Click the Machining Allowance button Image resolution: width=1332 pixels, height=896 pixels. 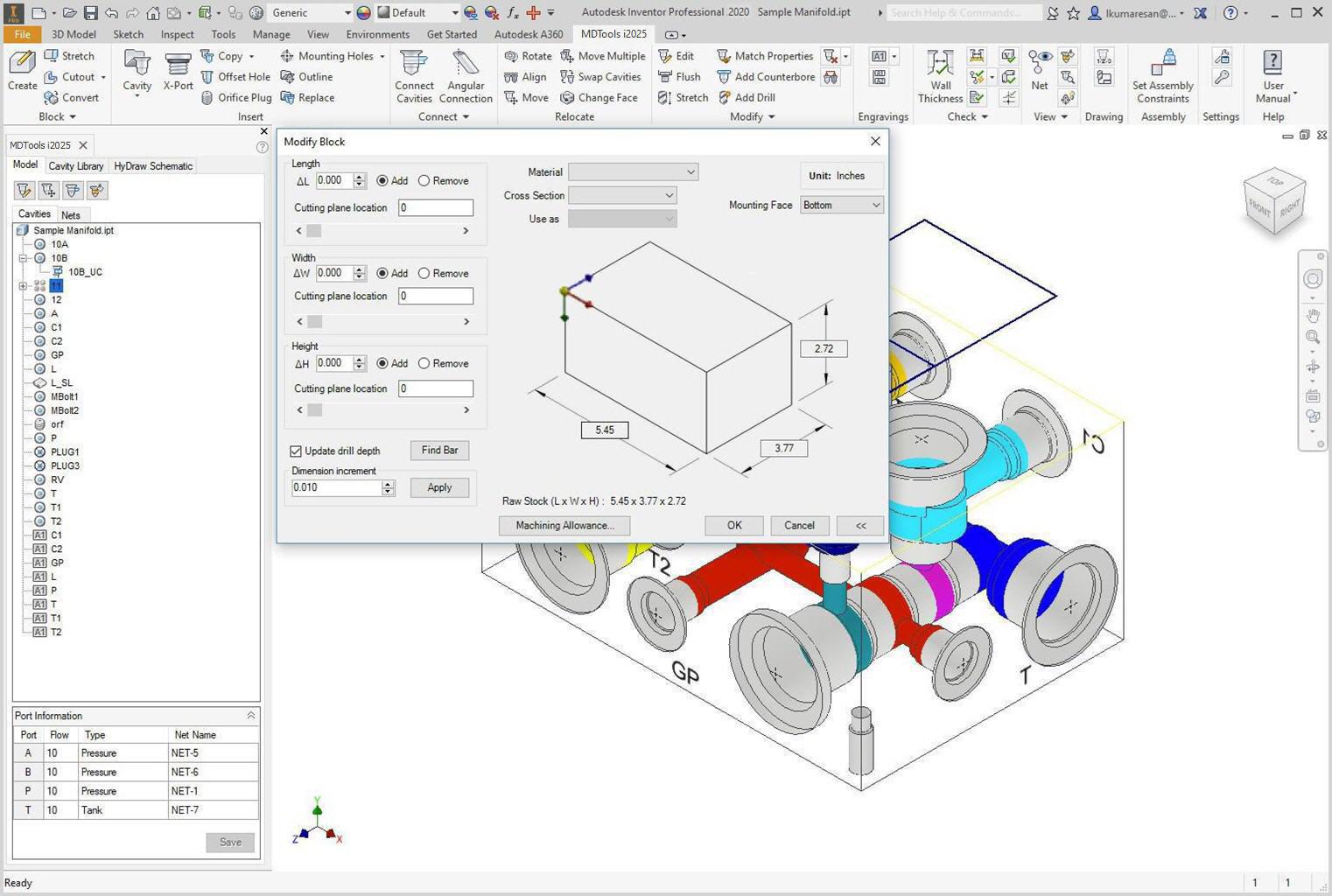coord(564,526)
